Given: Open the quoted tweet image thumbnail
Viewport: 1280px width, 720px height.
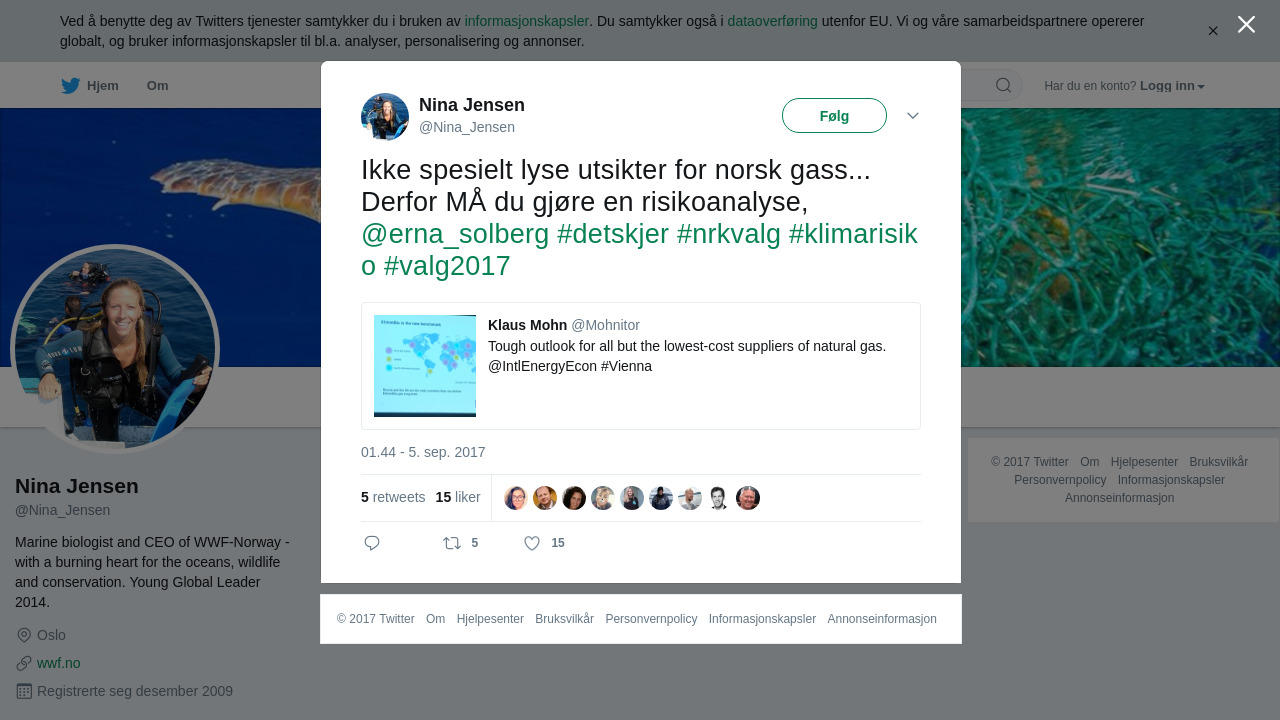Looking at the screenshot, I should click(x=425, y=366).
